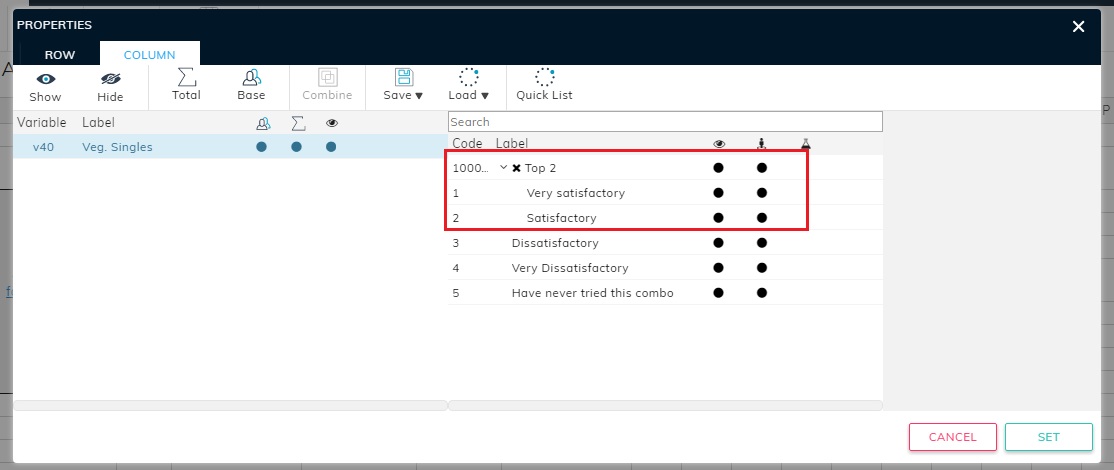
Task: Click the person header icon in code list
Action: pyautogui.click(x=762, y=144)
